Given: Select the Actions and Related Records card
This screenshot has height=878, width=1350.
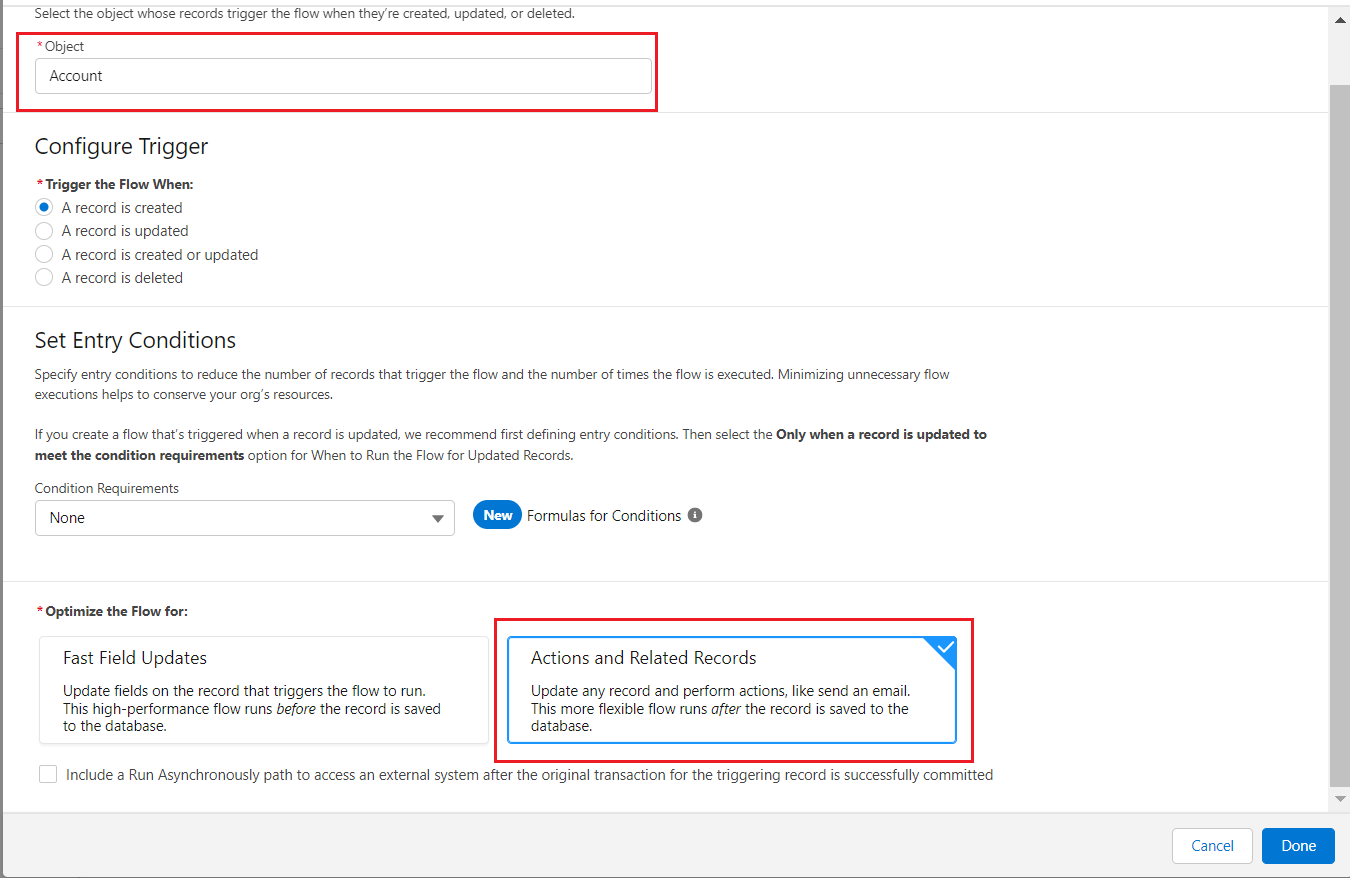Looking at the screenshot, I should tap(732, 690).
